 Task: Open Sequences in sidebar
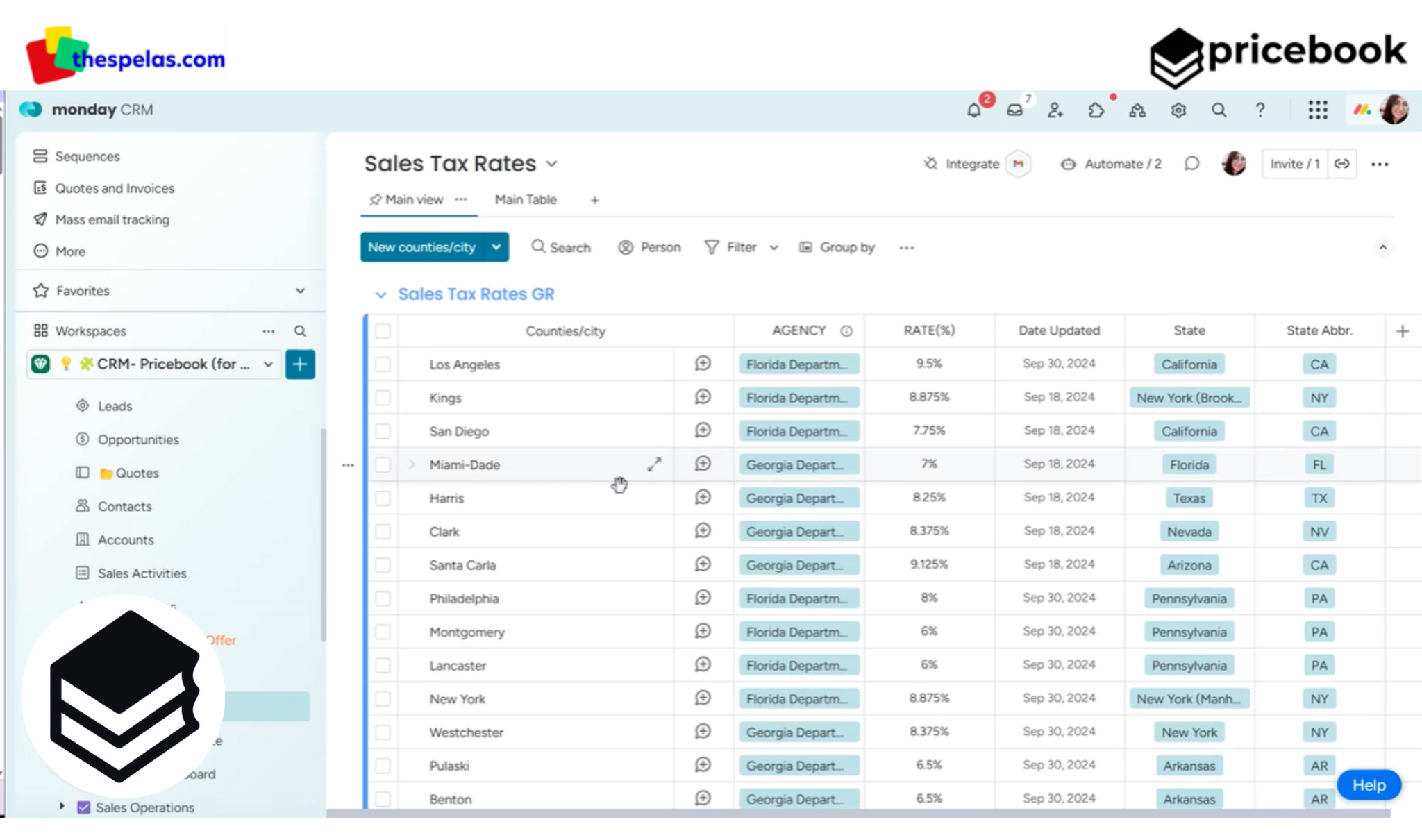click(87, 157)
